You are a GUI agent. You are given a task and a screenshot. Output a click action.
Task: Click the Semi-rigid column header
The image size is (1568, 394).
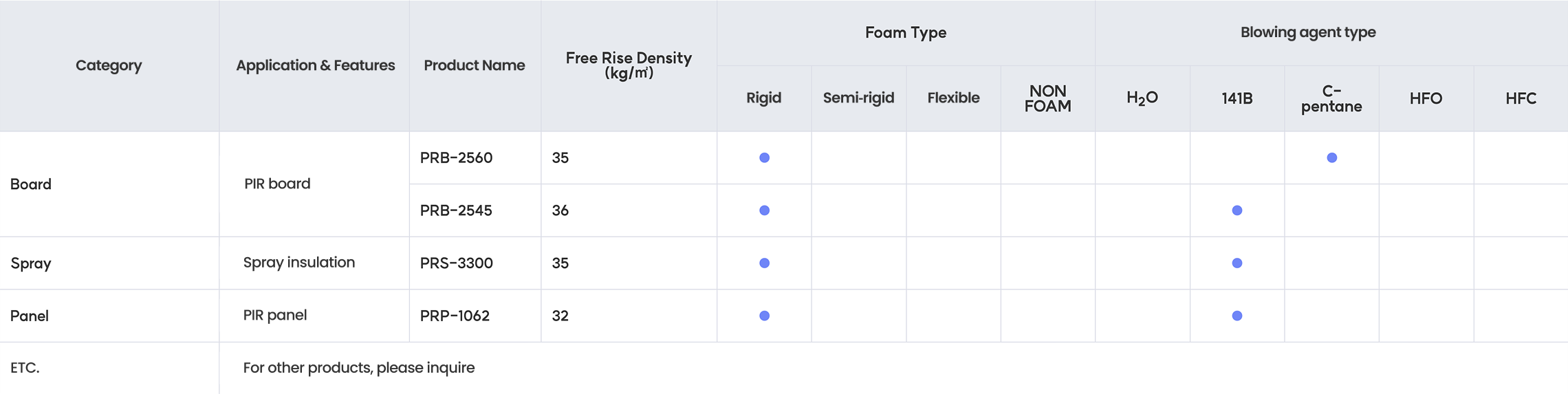pos(858,98)
